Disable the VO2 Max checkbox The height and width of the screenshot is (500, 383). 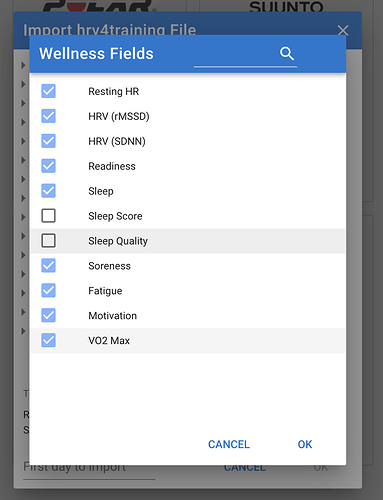[x=48, y=340]
